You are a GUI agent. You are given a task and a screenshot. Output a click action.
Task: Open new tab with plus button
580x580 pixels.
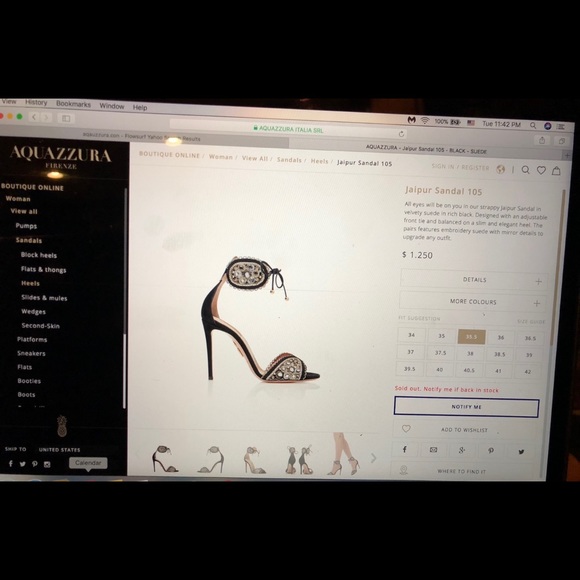coord(567,155)
